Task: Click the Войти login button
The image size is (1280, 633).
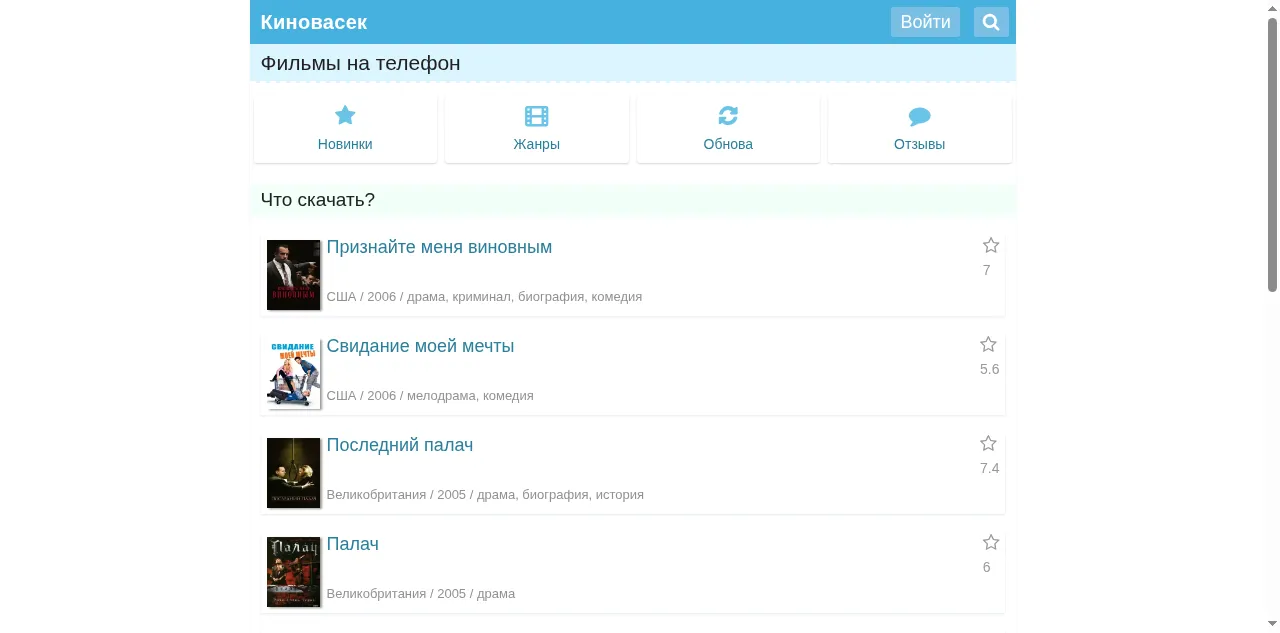Action: [925, 22]
